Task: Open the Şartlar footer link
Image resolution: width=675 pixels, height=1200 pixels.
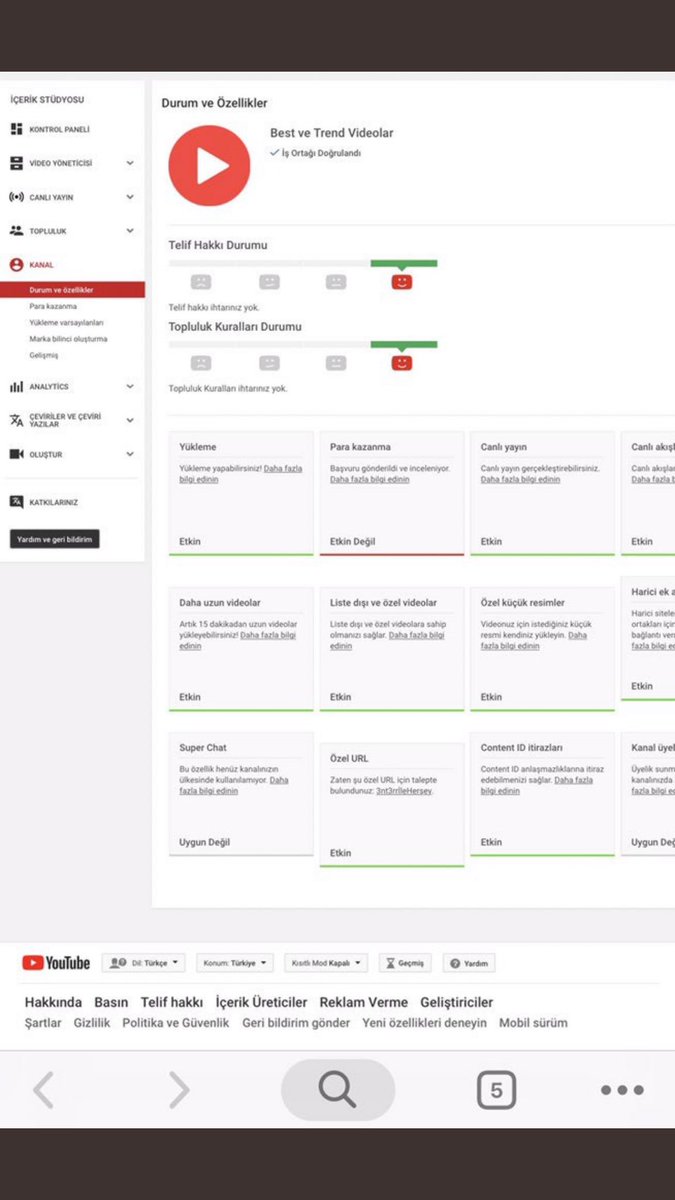Action: pos(43,1023)
